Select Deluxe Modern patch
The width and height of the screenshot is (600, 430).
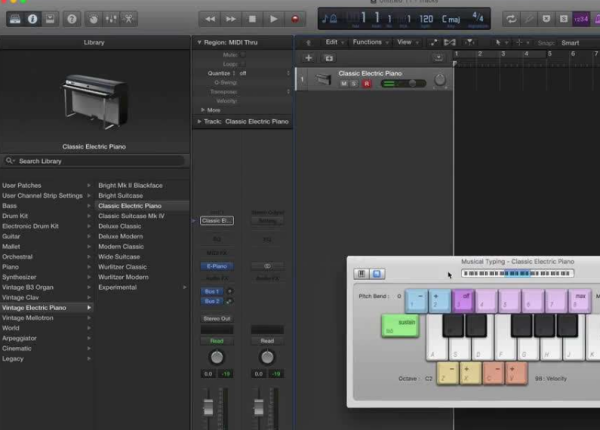pyautogui.click(x=121, y=236)
